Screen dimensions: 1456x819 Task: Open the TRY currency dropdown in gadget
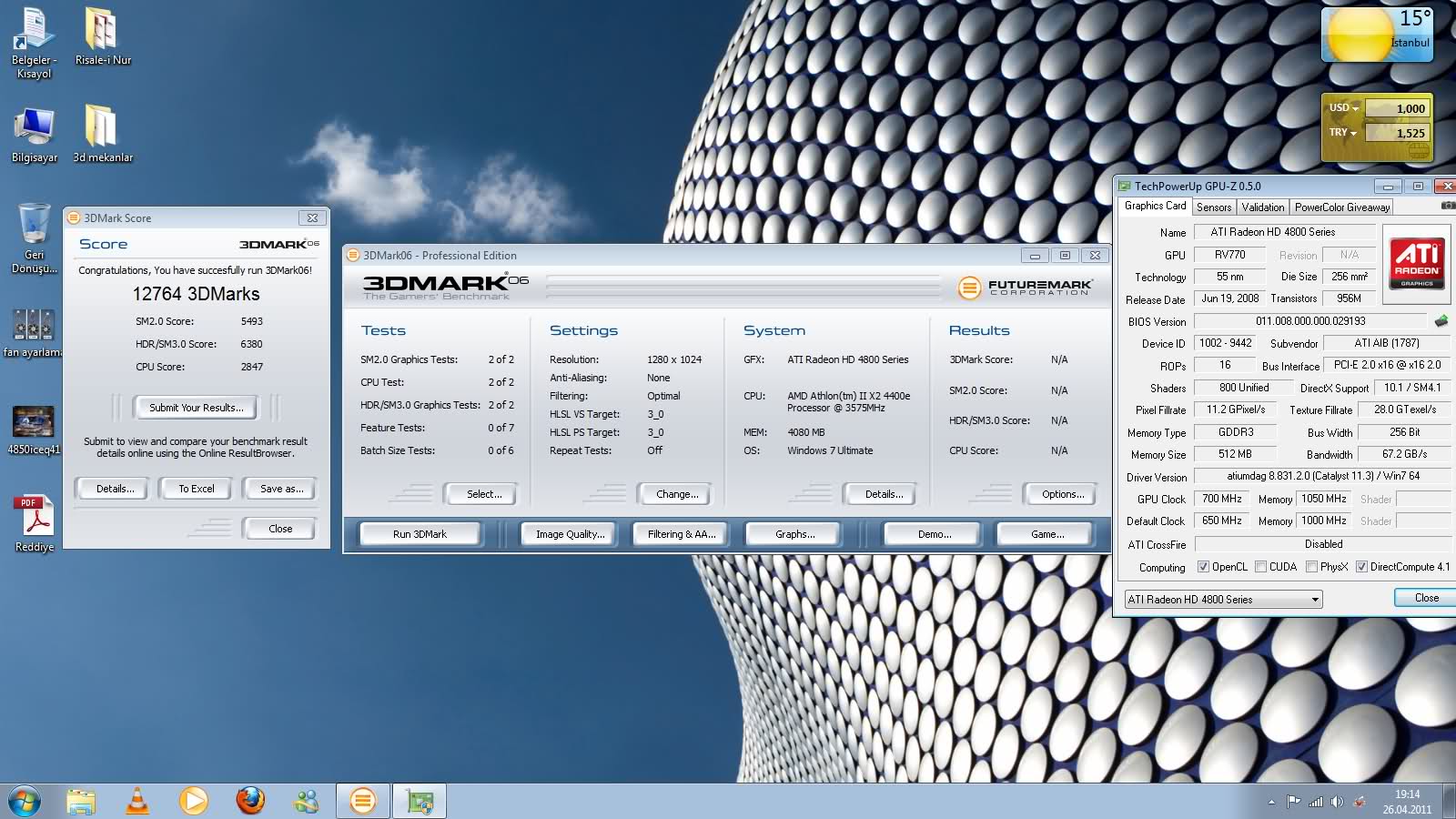coord(1342,132)
